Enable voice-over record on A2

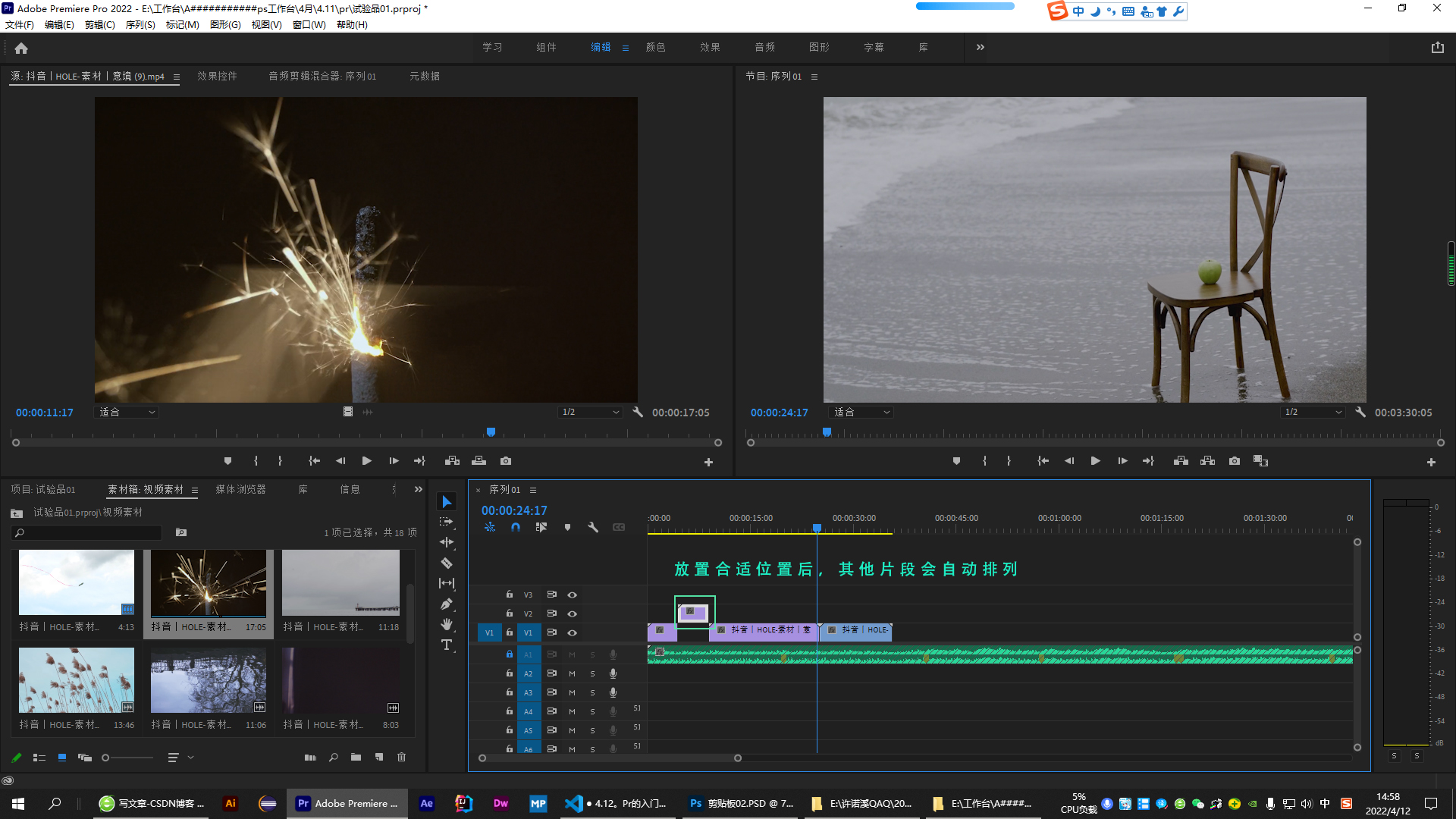click(613, 673)
